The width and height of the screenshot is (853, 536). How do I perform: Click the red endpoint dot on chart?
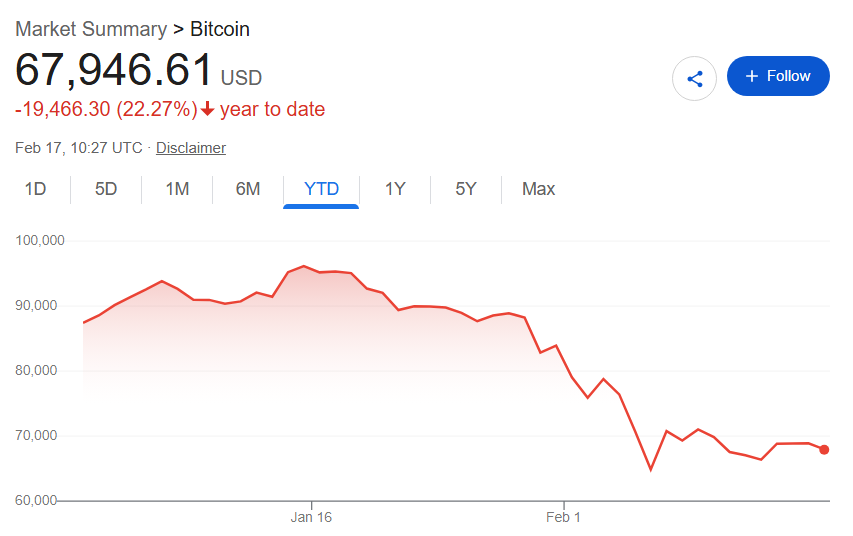824,450
